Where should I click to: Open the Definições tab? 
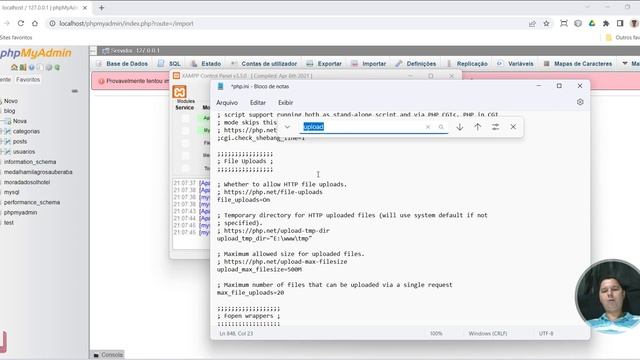coord(416,64)
